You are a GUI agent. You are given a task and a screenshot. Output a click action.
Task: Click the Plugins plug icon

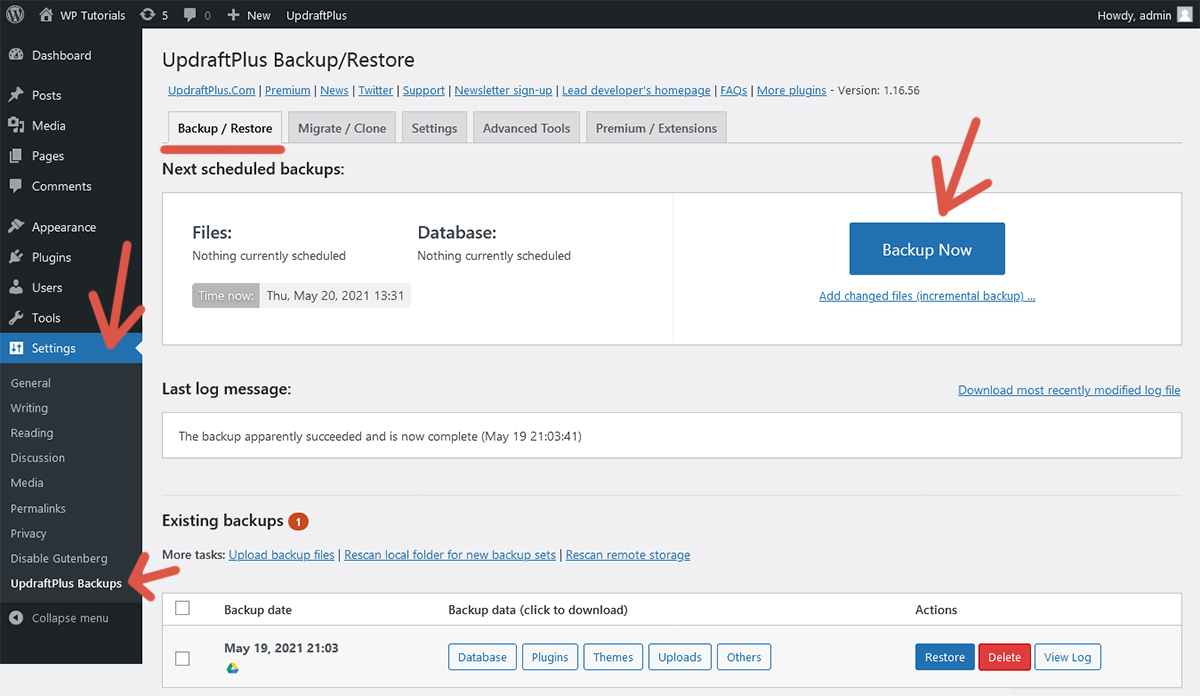tap(16, 257)
